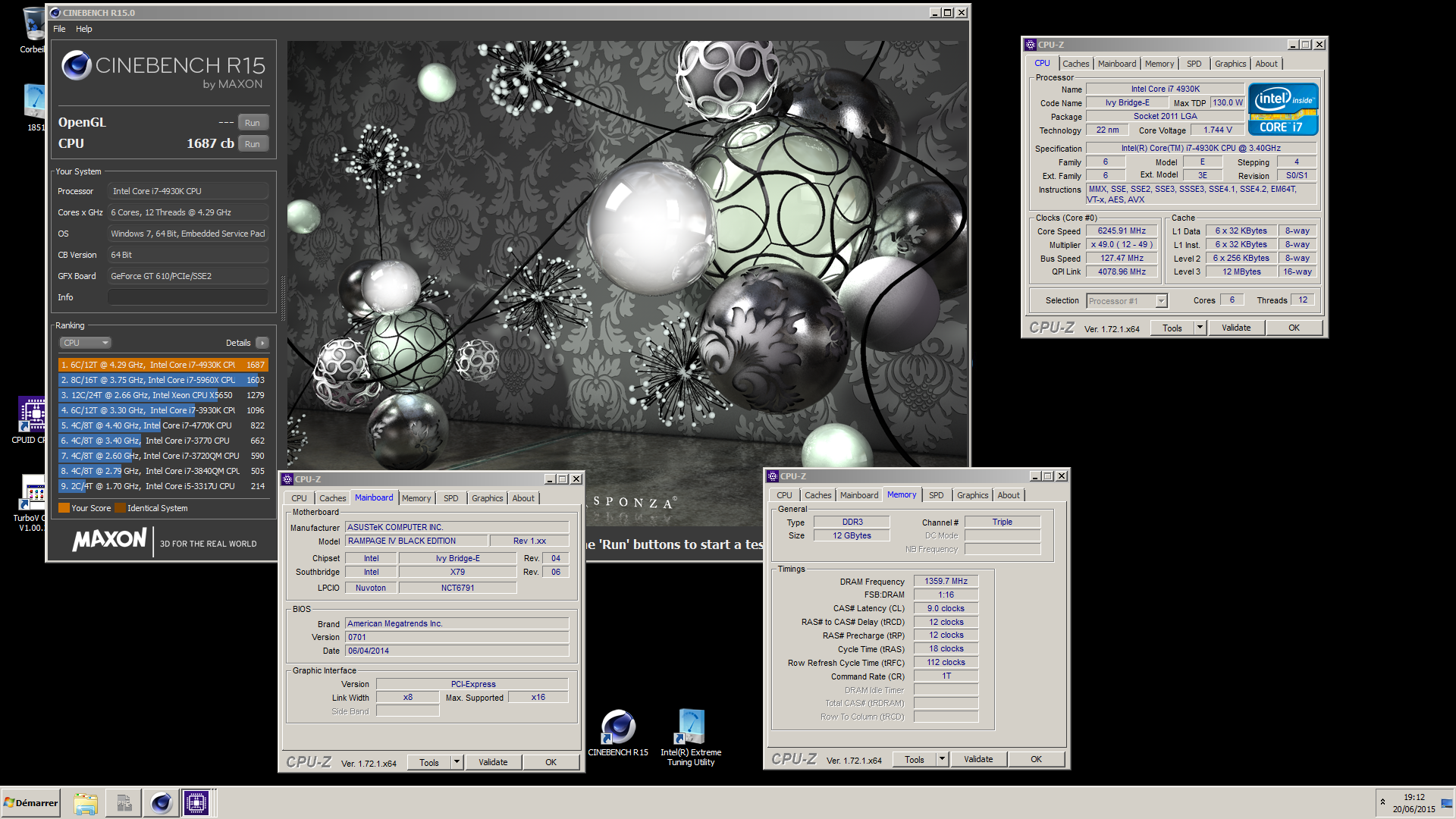Click the Cinebench R15 logo sphere
This screenshot has height=819, width=1456.
[x=77, y=66]
